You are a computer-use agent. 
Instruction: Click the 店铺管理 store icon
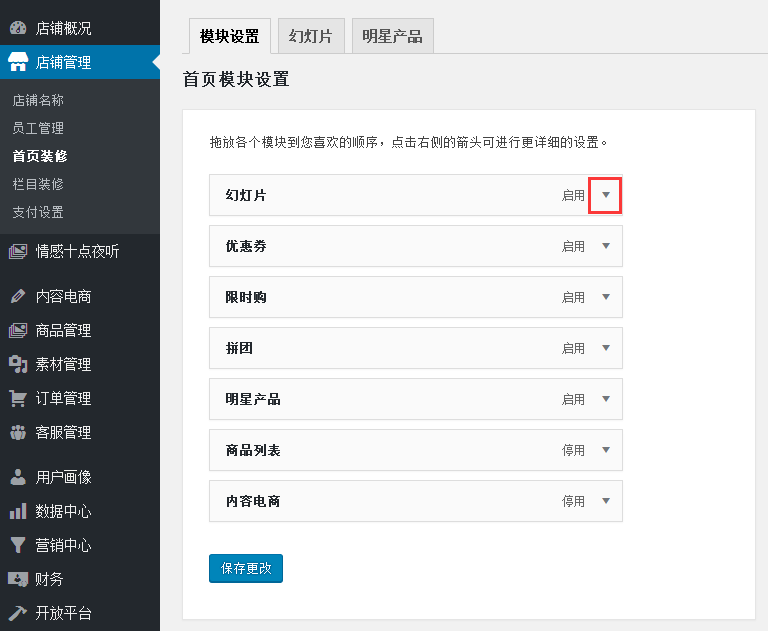coord(18,62)
